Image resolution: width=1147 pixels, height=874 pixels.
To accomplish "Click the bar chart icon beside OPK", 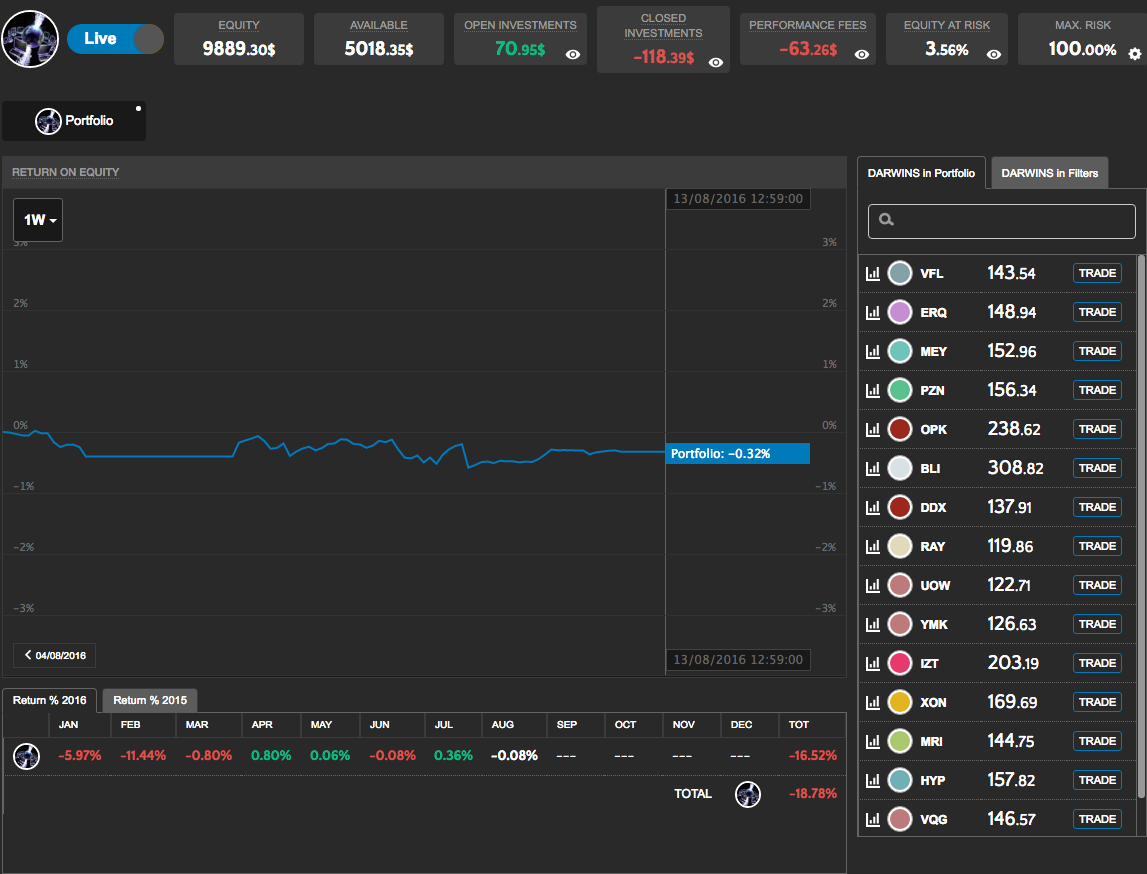I will click(872, 429).
